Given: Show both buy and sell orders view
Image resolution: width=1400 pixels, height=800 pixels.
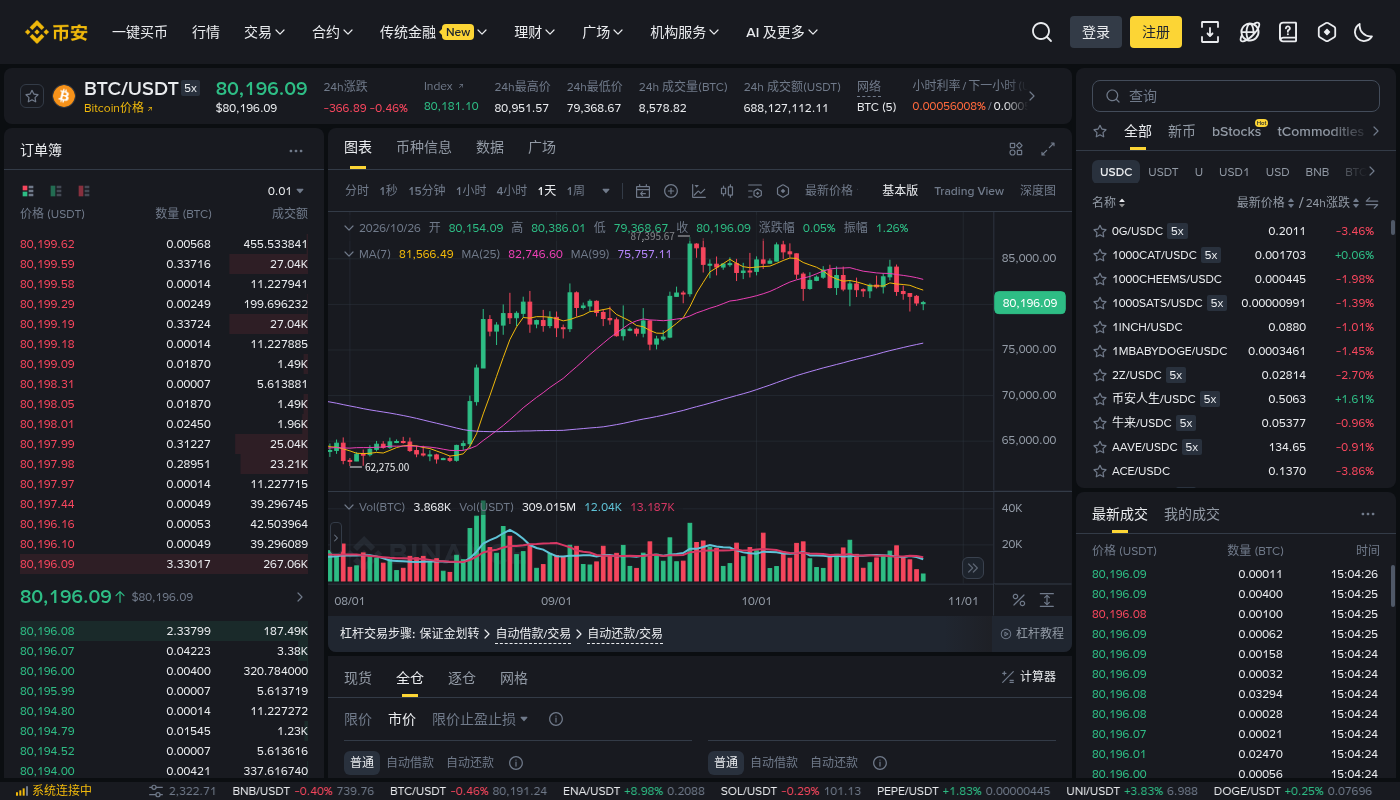Looking at the screenshot, I should 28,190.
